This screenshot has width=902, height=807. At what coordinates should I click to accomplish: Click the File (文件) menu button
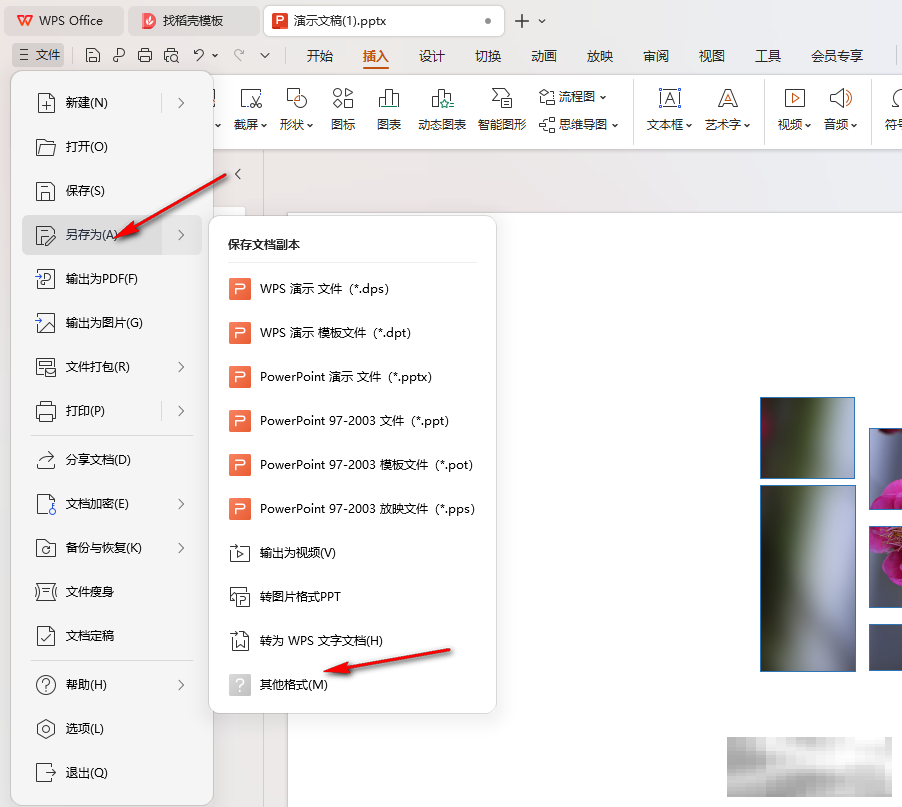[39, 55]
